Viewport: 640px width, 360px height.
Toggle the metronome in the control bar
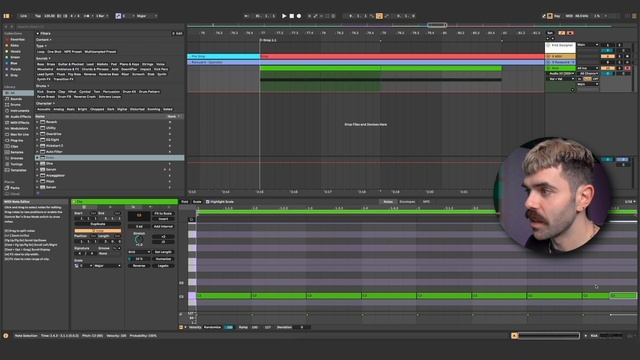(x=87, y=16)
